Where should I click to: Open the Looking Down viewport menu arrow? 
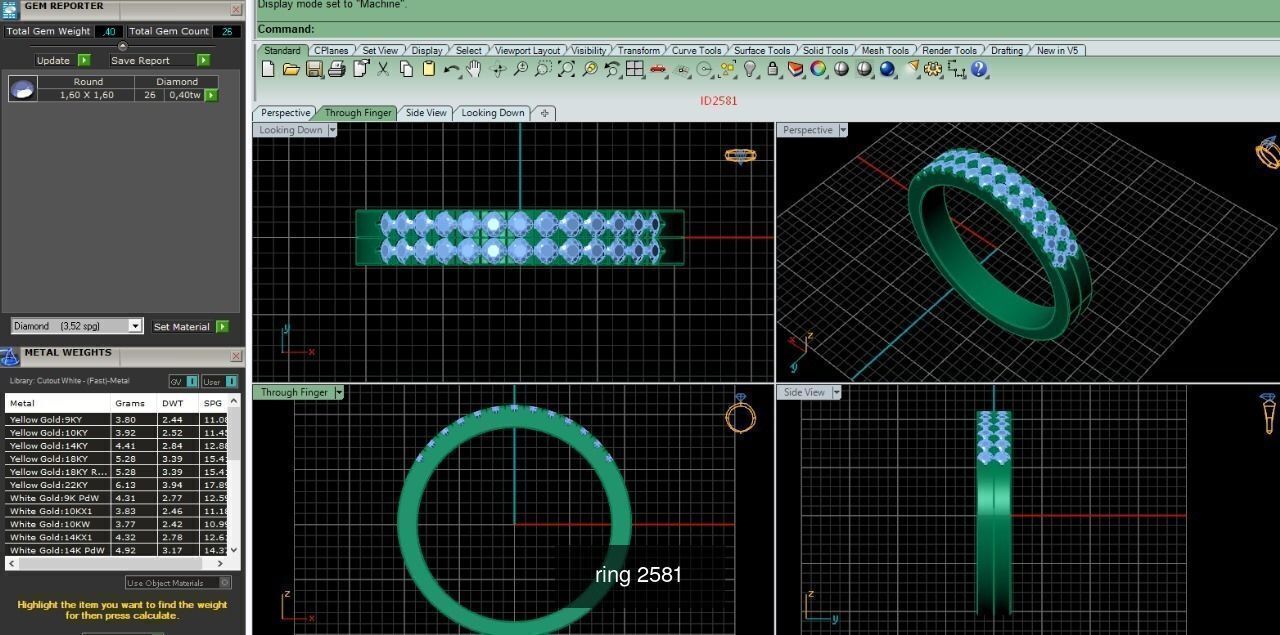(x=332, y=130)
